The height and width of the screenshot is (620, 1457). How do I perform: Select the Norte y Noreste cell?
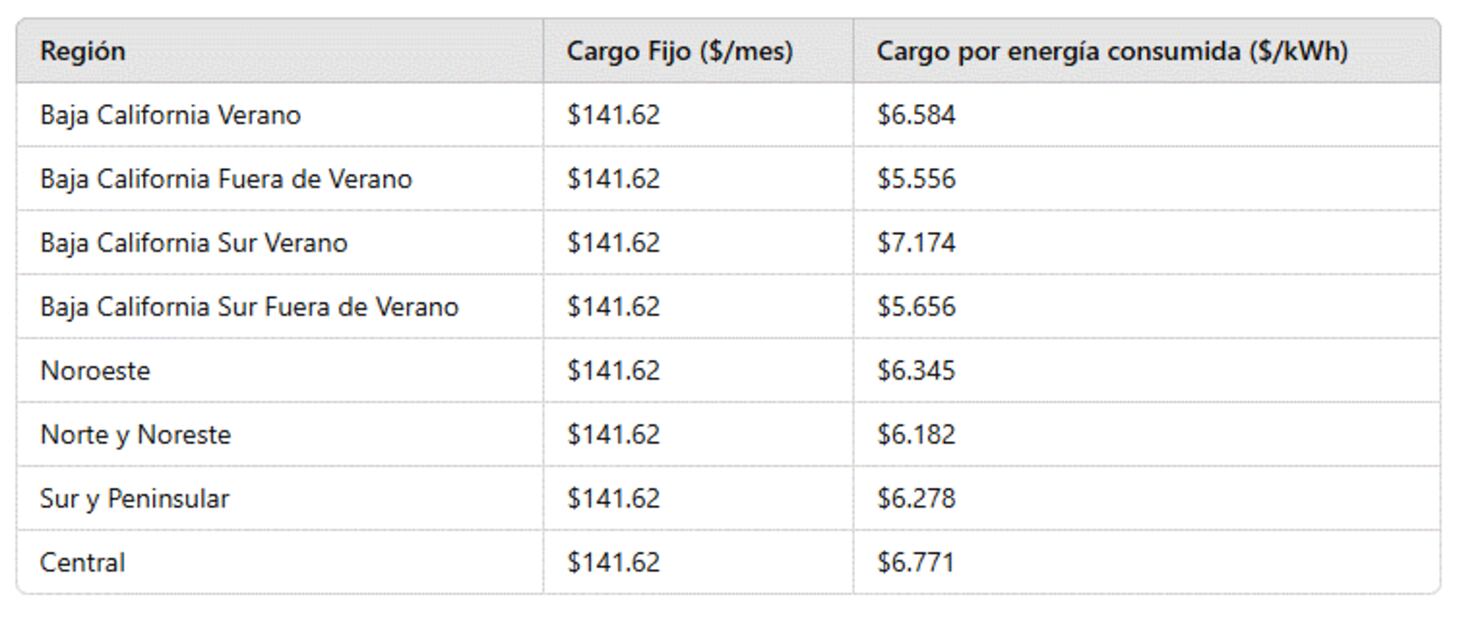click(x=135, y=435)
